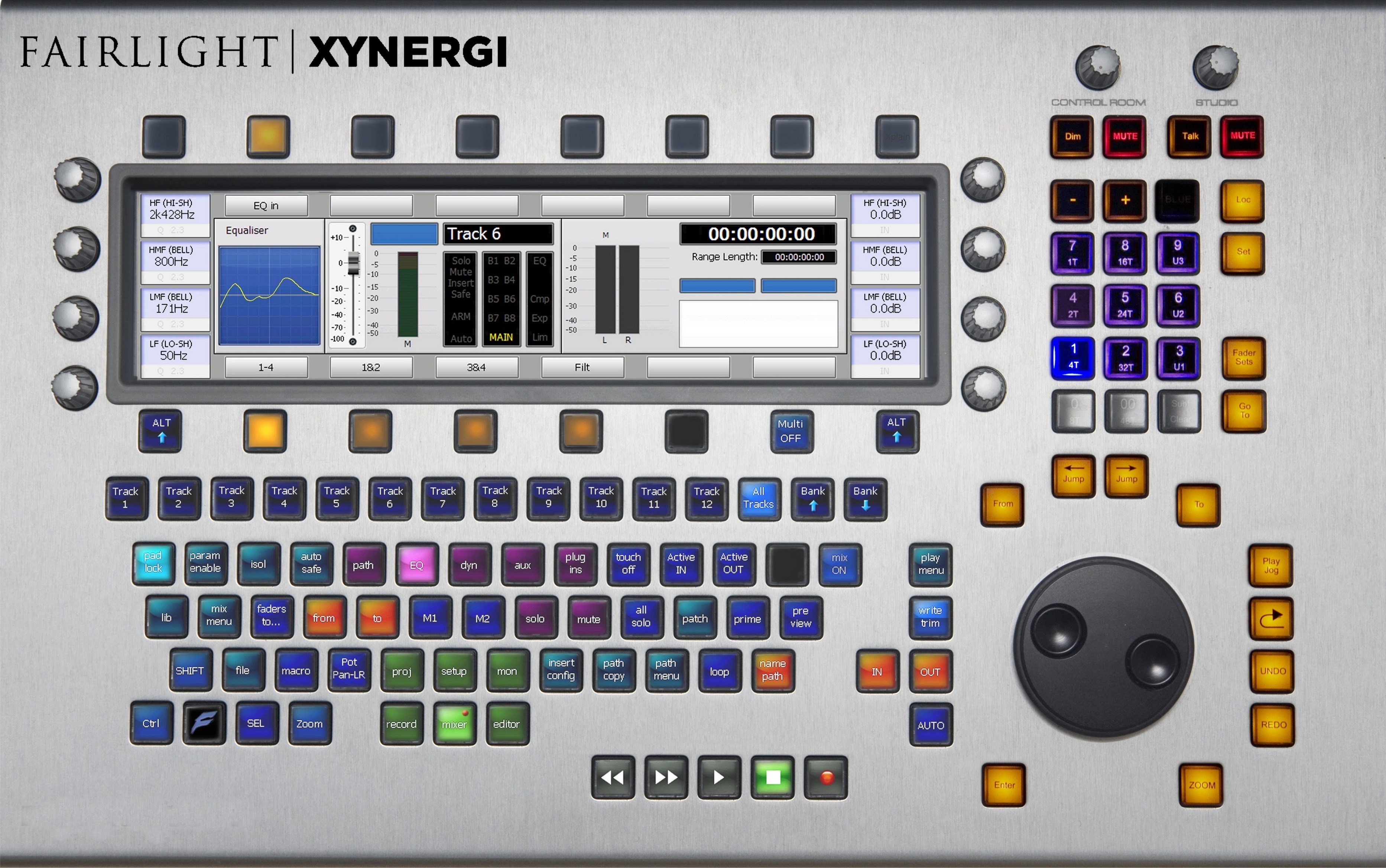Viewport: 1386px width, 868px height.
Task: Select the Track 1 key
Action: click(x=126, y=498)
